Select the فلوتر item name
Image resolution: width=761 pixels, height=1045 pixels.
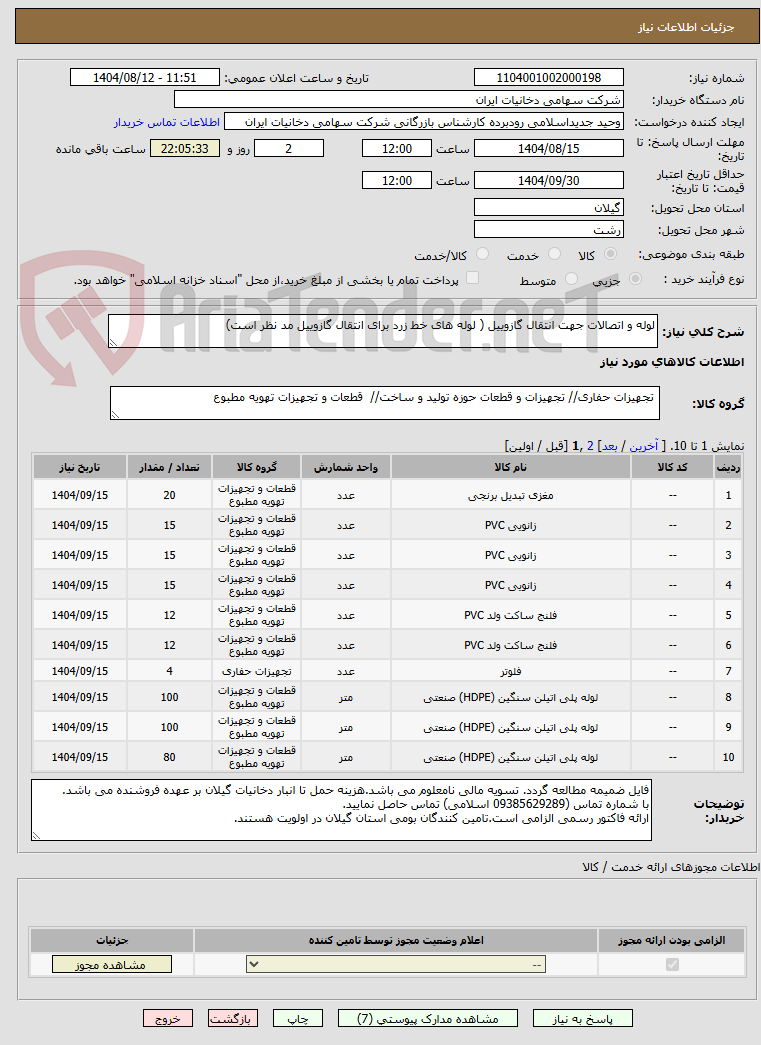coord(510,671)
